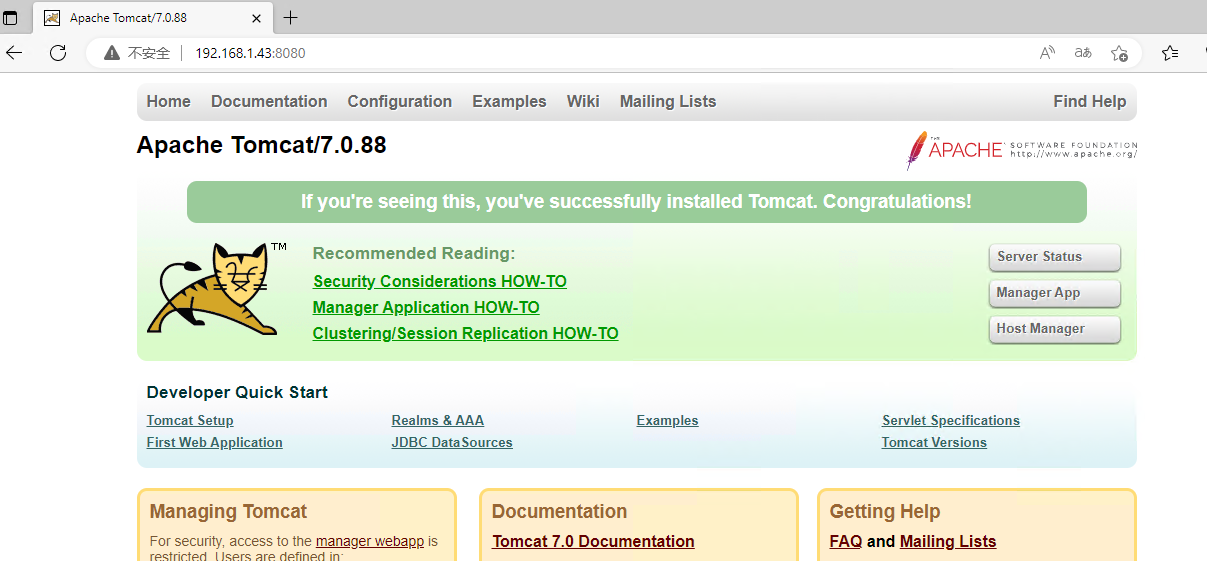Open the Tomcat Setup link

point(190,420)
